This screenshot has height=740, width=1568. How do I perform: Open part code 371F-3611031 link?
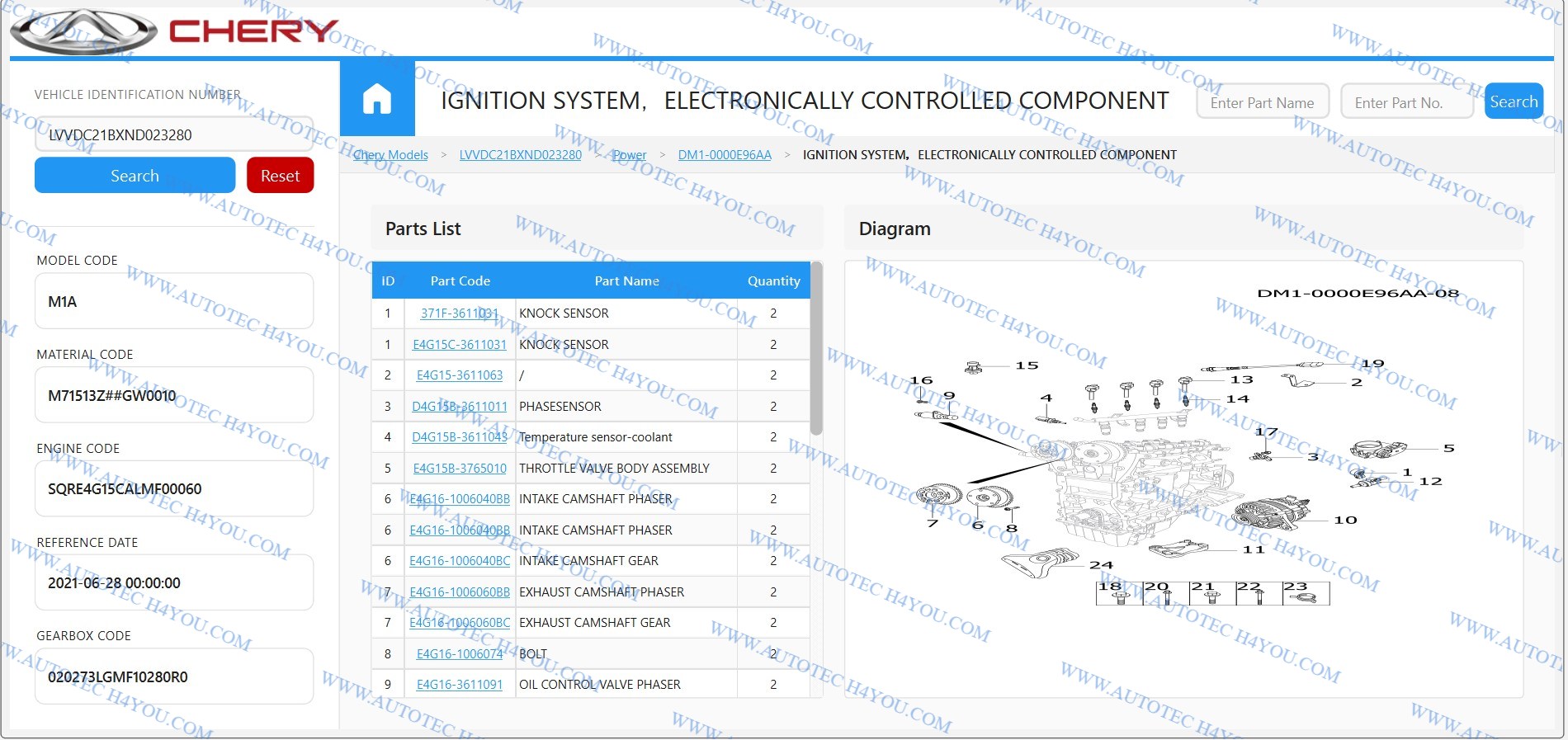(459, 313)
